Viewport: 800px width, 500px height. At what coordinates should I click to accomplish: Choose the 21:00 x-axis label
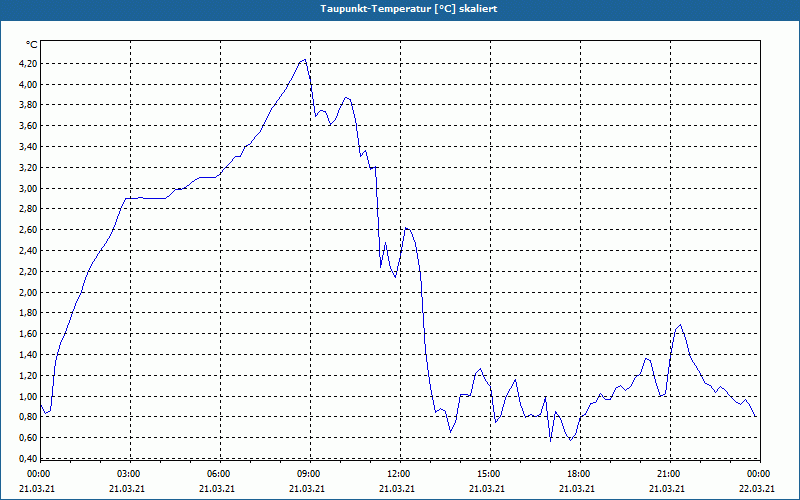(670, 474)
